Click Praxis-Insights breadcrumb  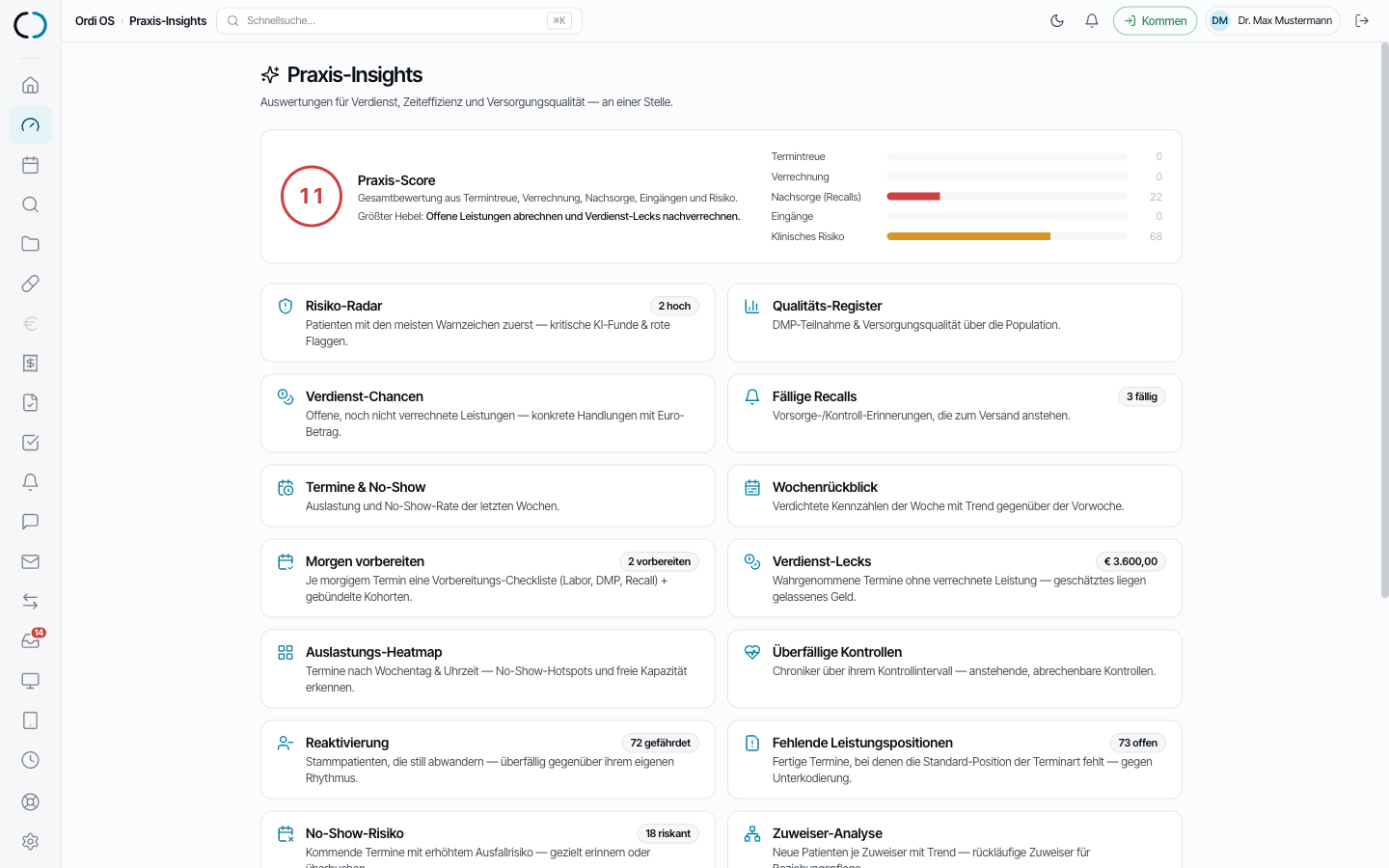coord(168,20)
